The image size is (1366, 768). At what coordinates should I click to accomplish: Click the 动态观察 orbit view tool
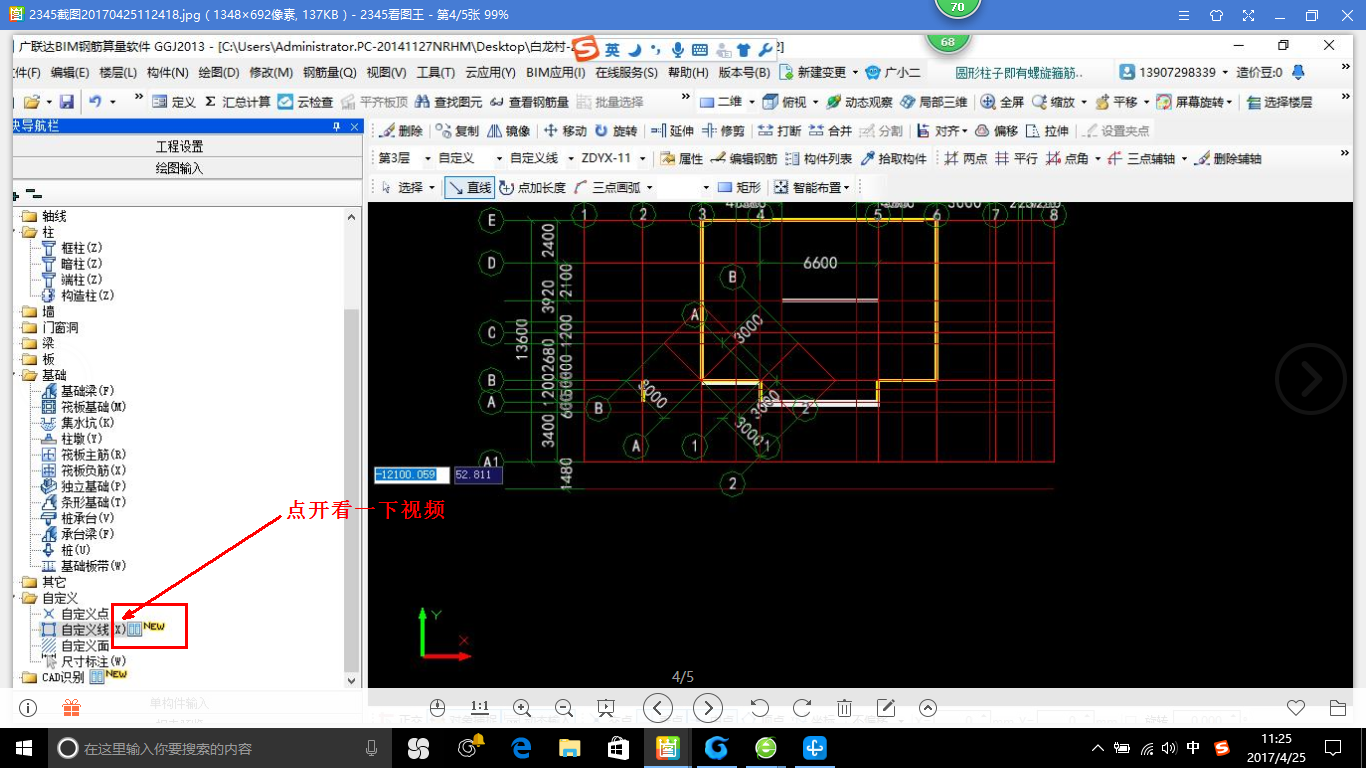859,102
